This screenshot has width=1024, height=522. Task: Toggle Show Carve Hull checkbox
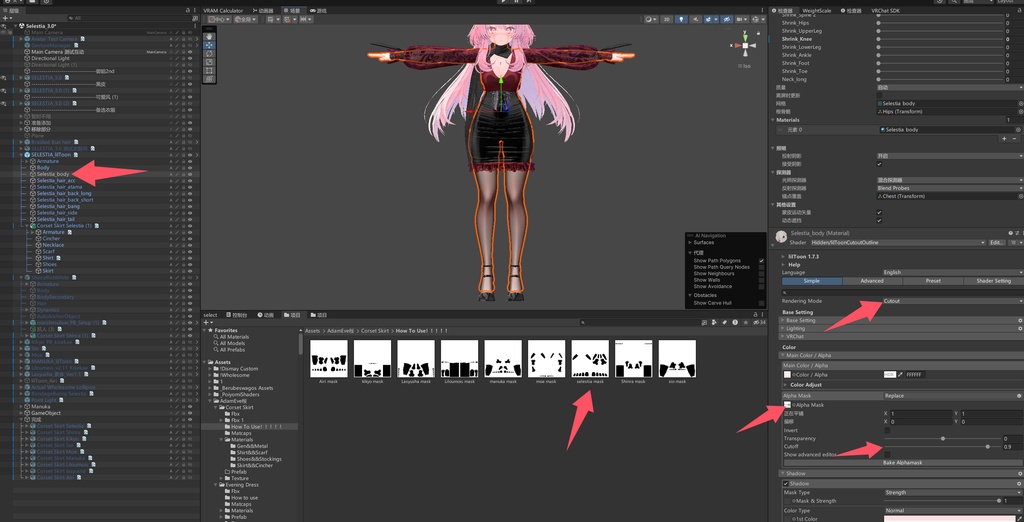[x=761, y=303]
